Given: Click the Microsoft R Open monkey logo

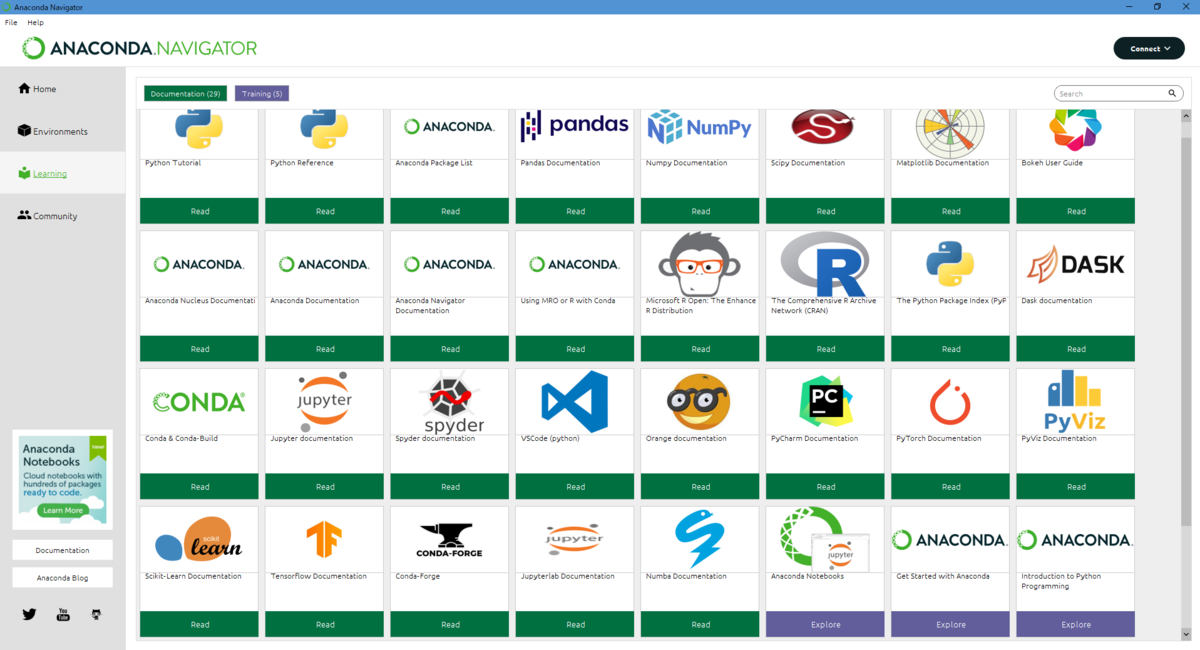Looking at the screenshot, I should tap(700, 264).
